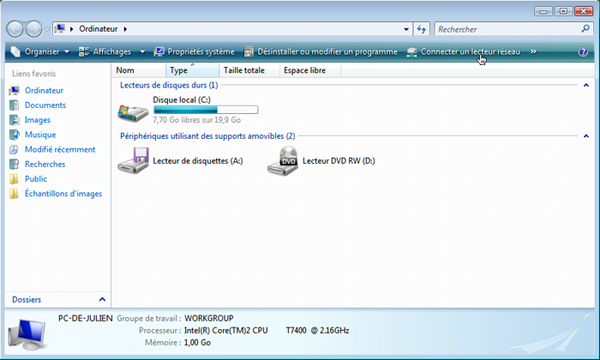Open recent pages dropdown next to Forward button
Screen dimensions: 600x360
(47, 29)
